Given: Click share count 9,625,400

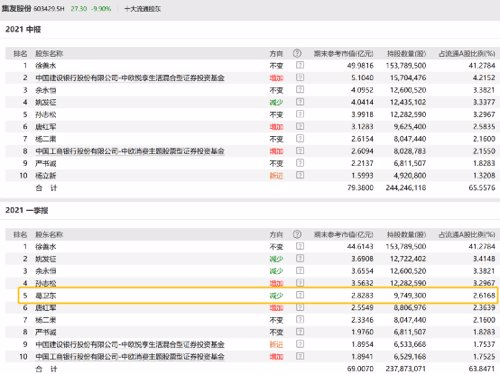Looking at the screenshot, I should click(410, 127).
